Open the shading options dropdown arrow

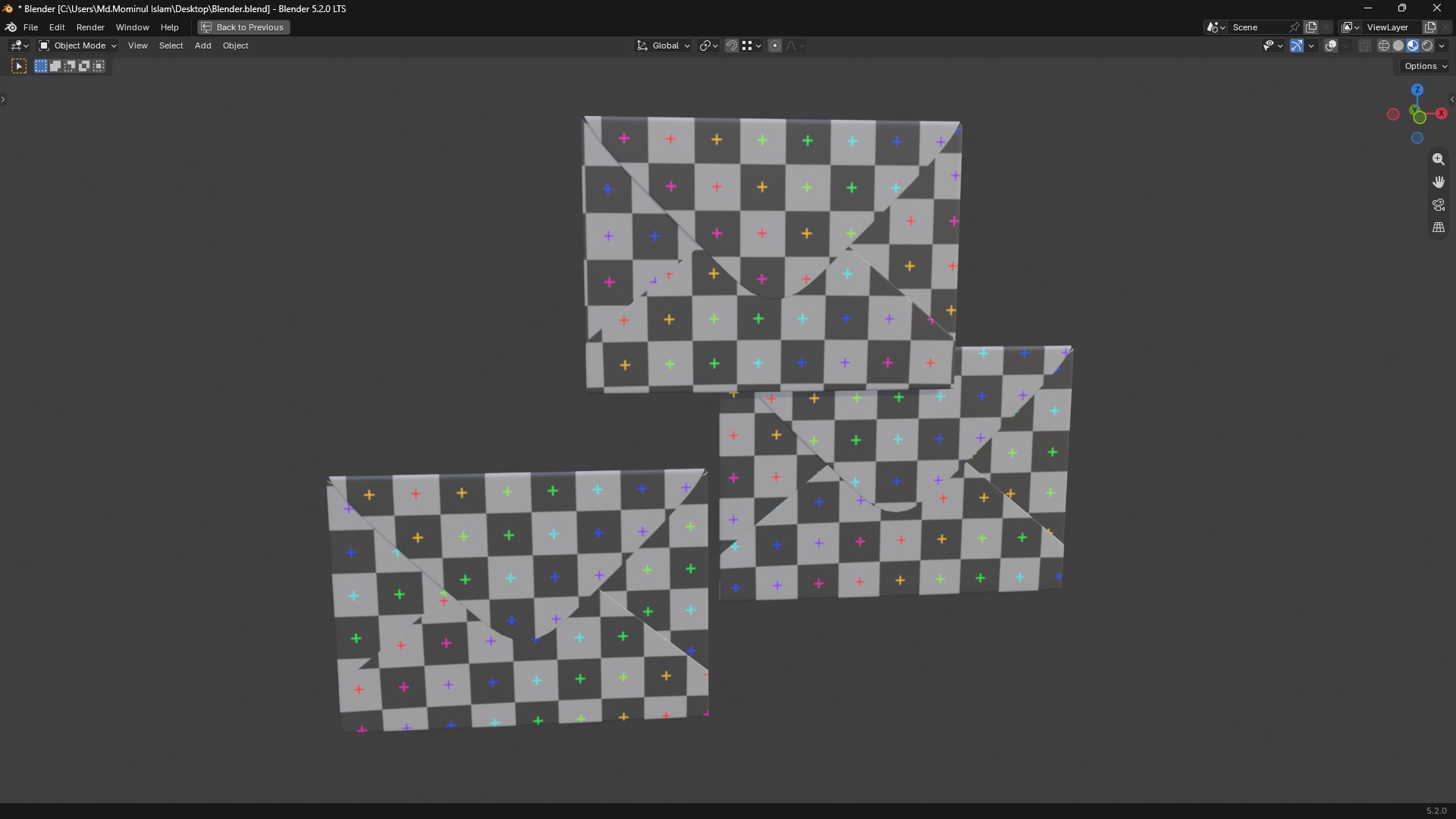[1442, 46]
